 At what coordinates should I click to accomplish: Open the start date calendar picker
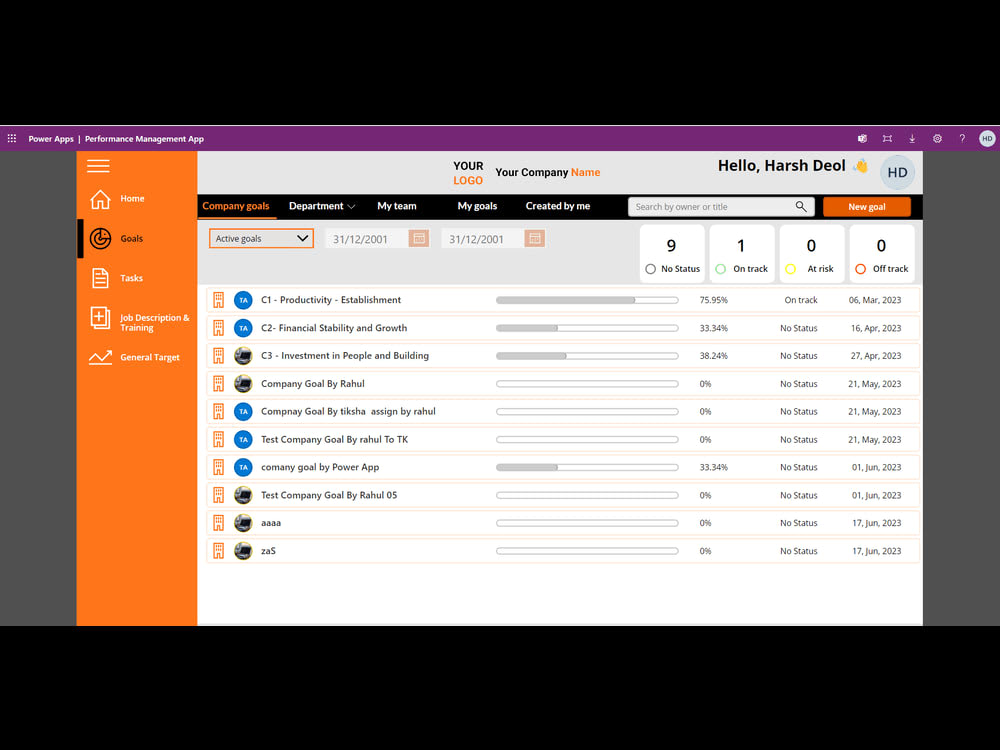tap(419, 238)
